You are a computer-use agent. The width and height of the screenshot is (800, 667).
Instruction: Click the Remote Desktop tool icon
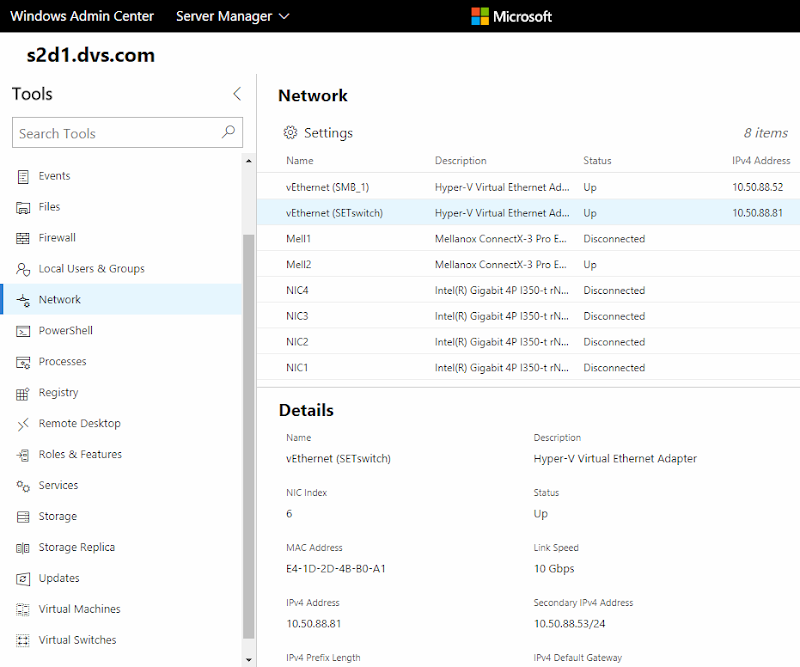click(x=23, y=424)
